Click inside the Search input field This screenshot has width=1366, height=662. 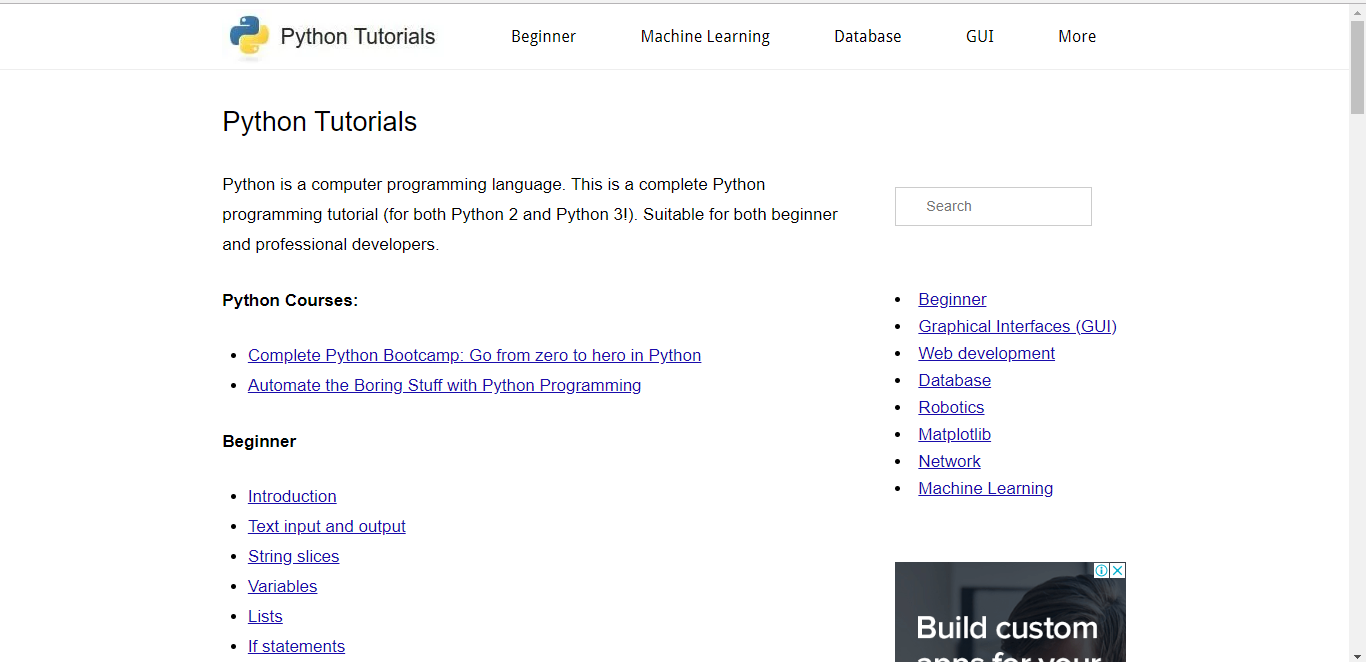pyautogui.click(x=993, y=206)
